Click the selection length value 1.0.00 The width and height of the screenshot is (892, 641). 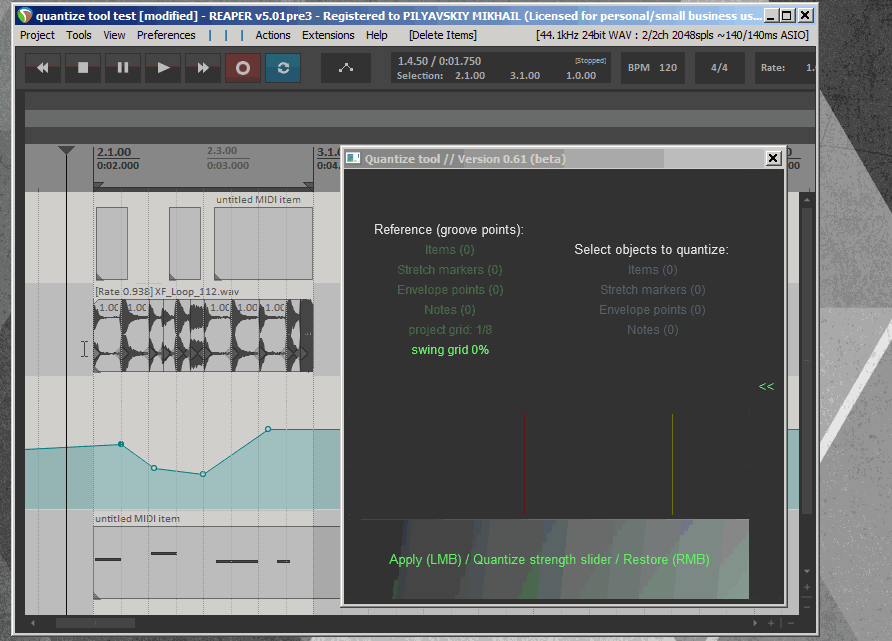pos(581,76)
